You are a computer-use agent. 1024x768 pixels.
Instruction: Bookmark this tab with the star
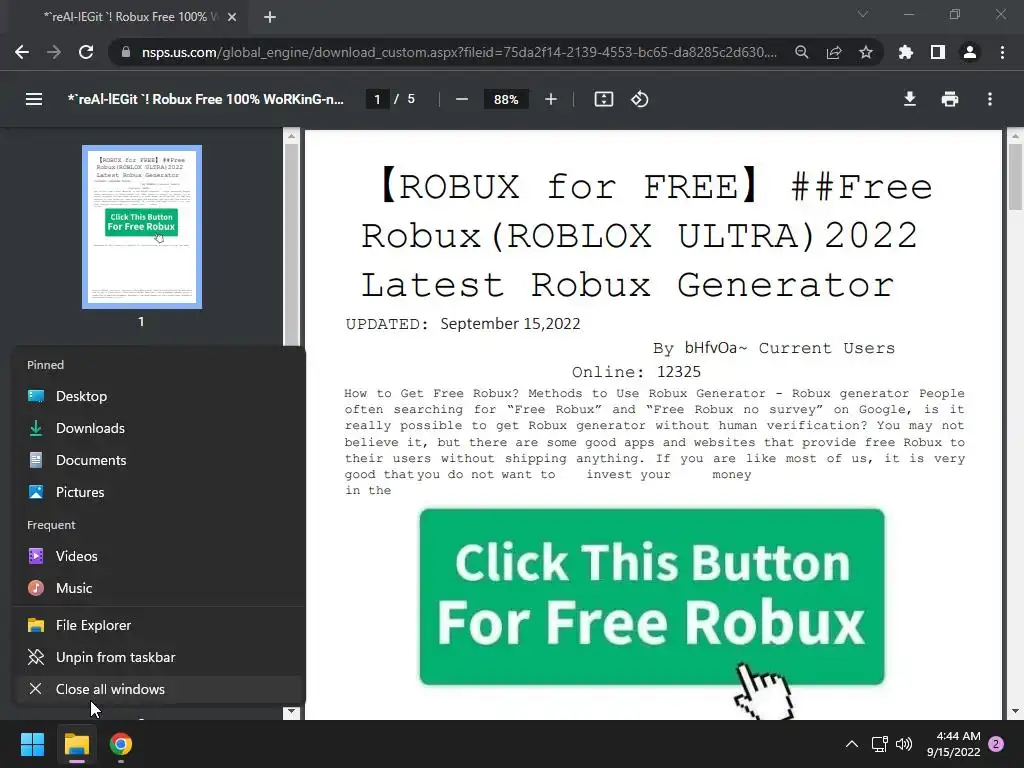click(x=866, y=52)
